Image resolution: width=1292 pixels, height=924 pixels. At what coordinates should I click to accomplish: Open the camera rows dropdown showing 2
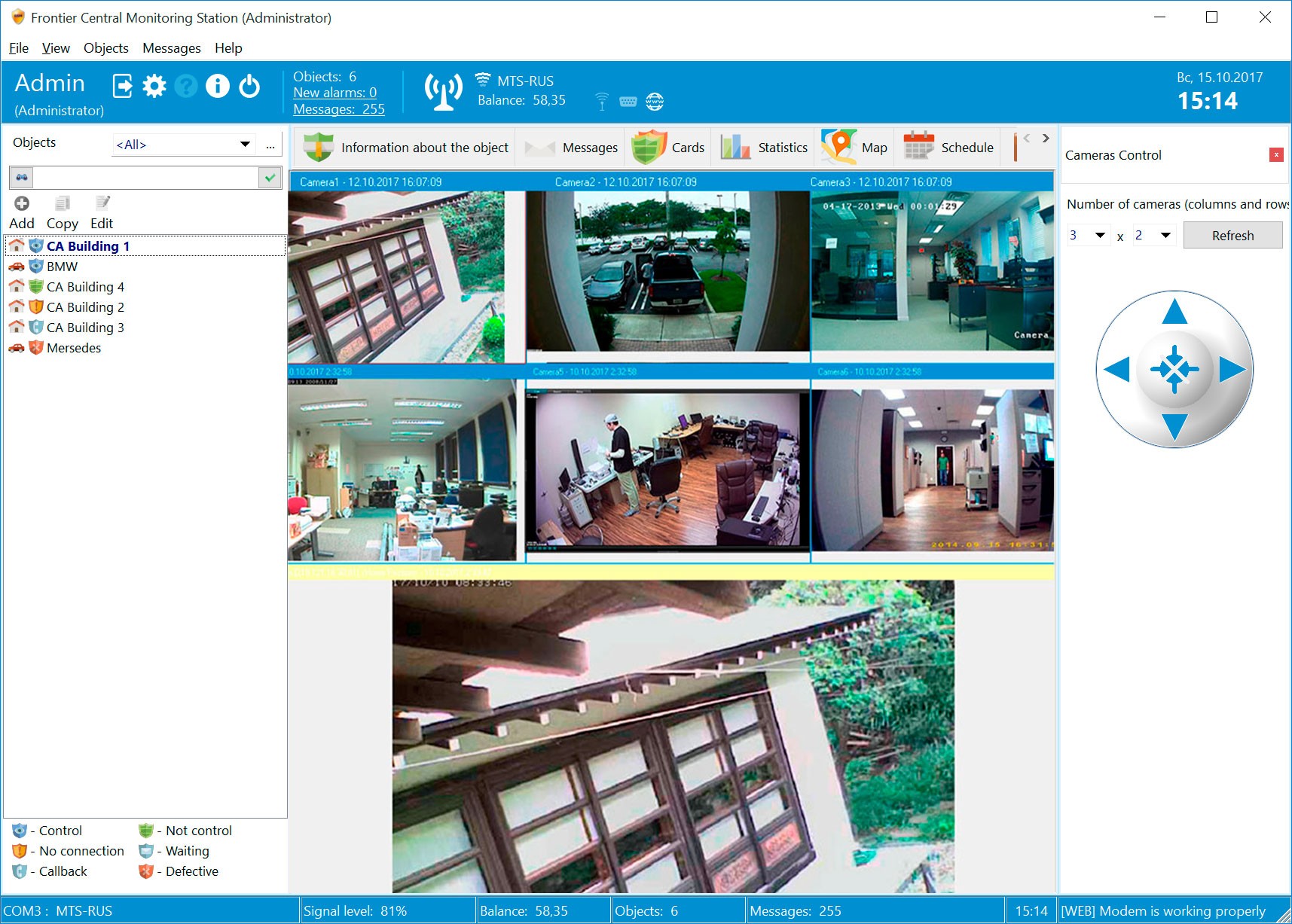pyautogui.click(x=1165, y=234)
